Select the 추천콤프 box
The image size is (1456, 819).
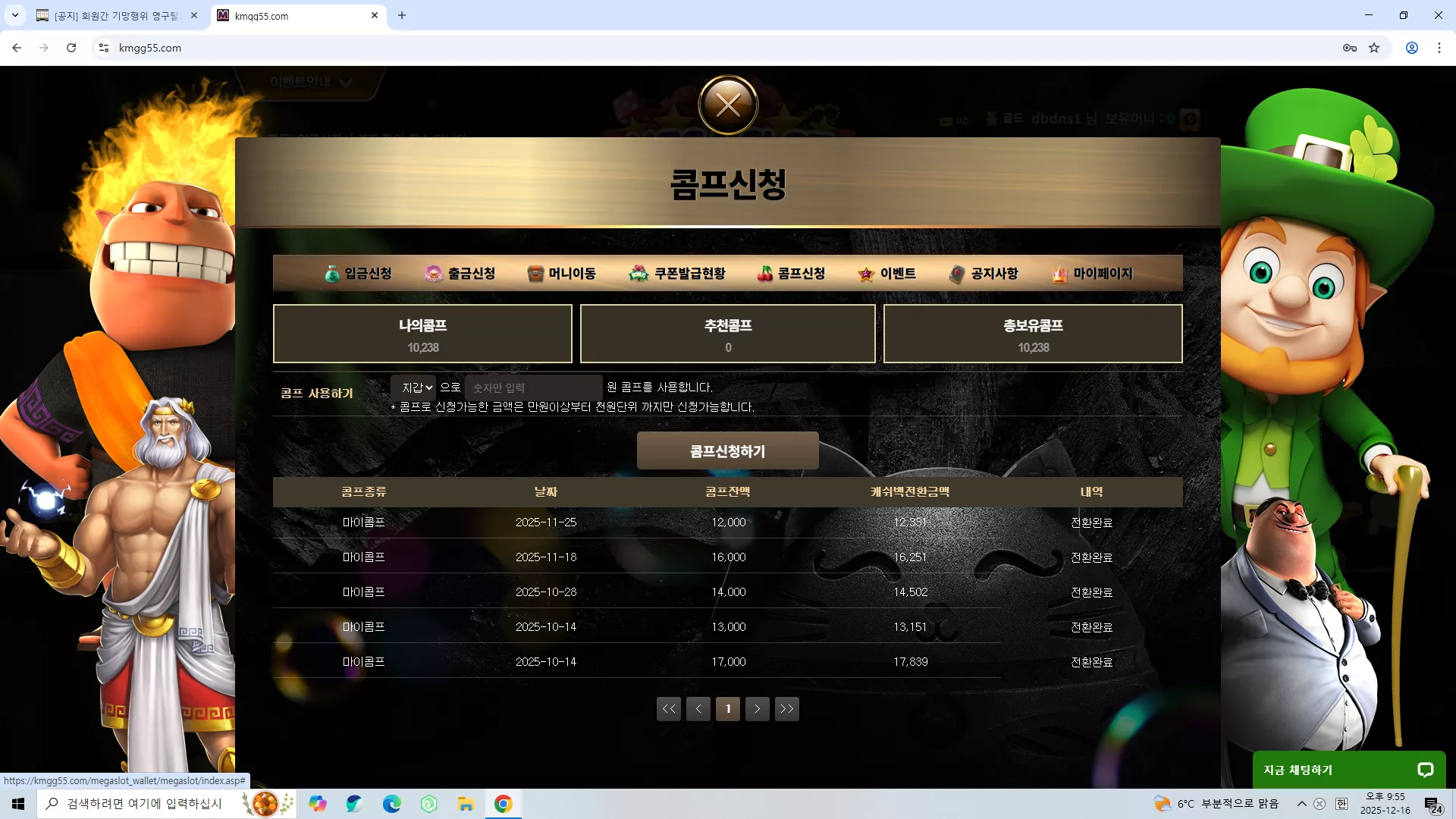728,334
